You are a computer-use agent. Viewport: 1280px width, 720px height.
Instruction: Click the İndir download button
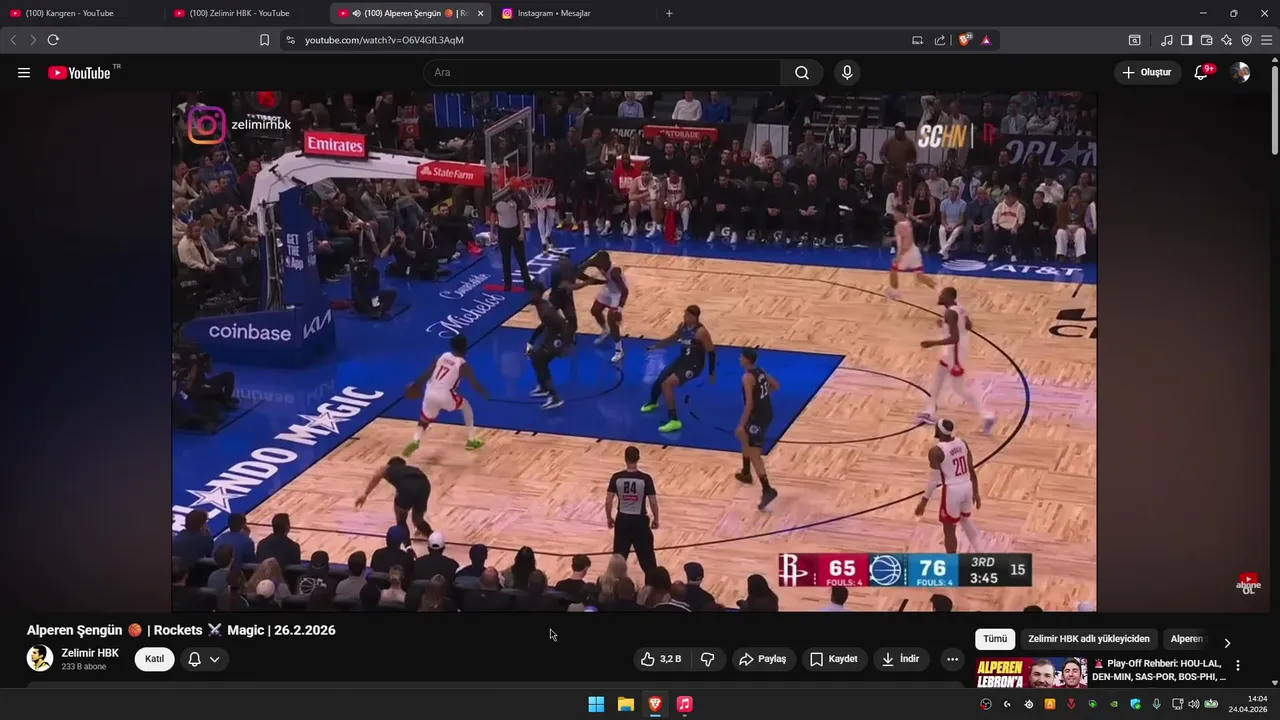coord(900,659)
